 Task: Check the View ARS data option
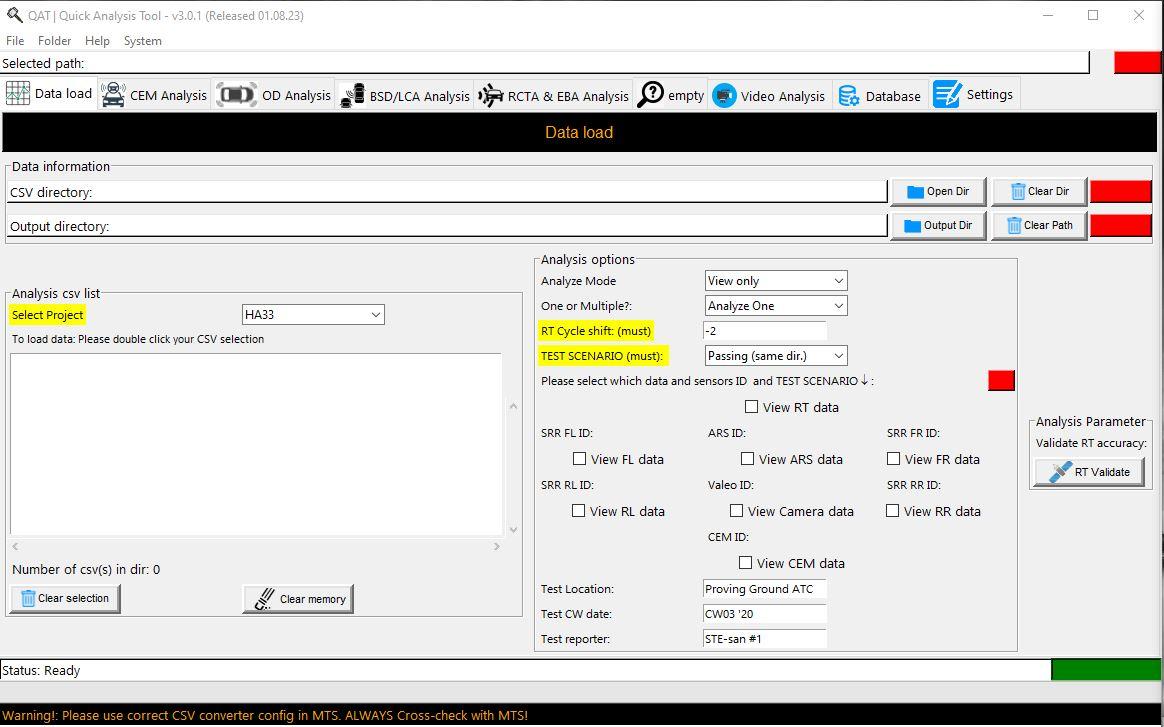tap(747, 459)
